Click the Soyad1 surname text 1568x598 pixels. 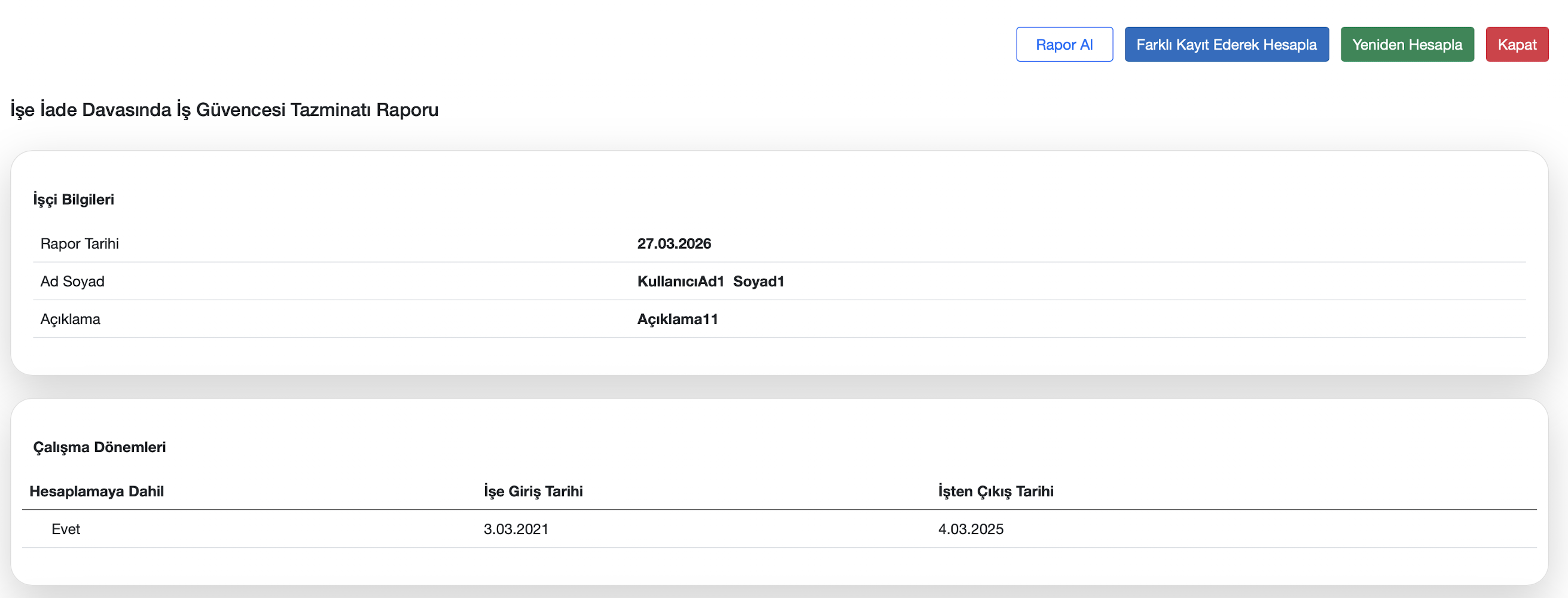tap(758, 281)
